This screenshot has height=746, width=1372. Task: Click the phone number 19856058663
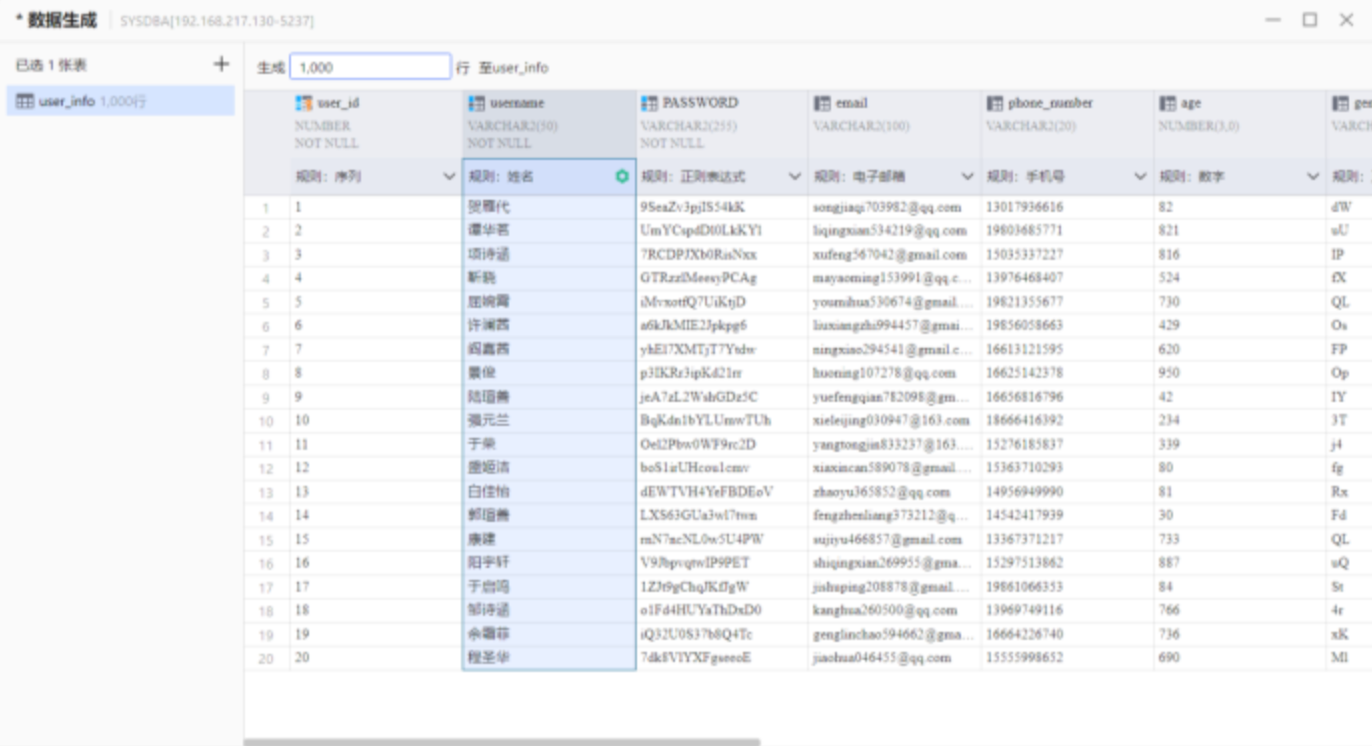(1025, 326)
